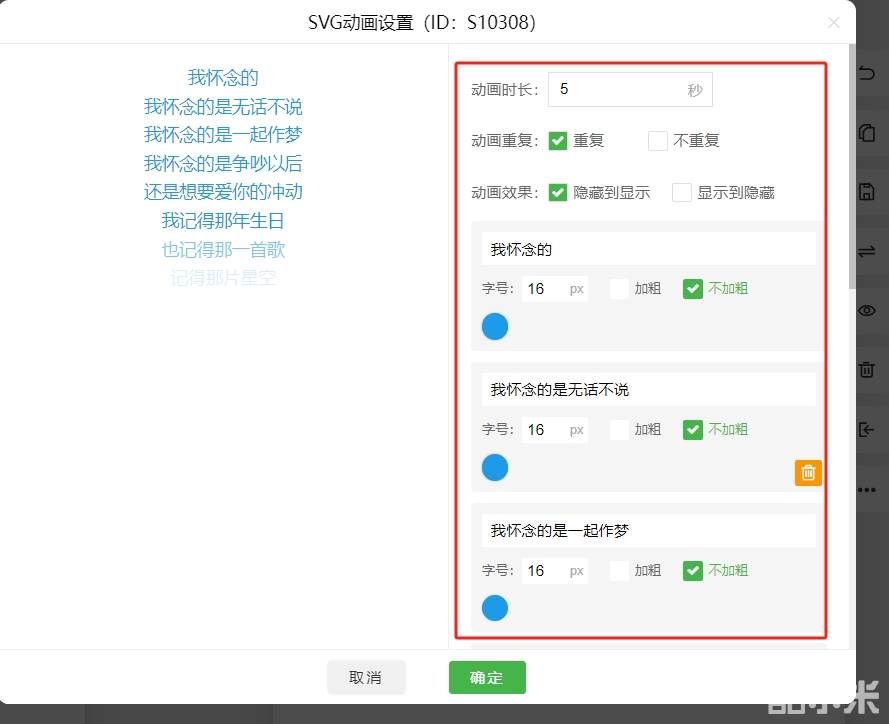Enable 加粗 for the 我怀念的 line

coord(620,289)
